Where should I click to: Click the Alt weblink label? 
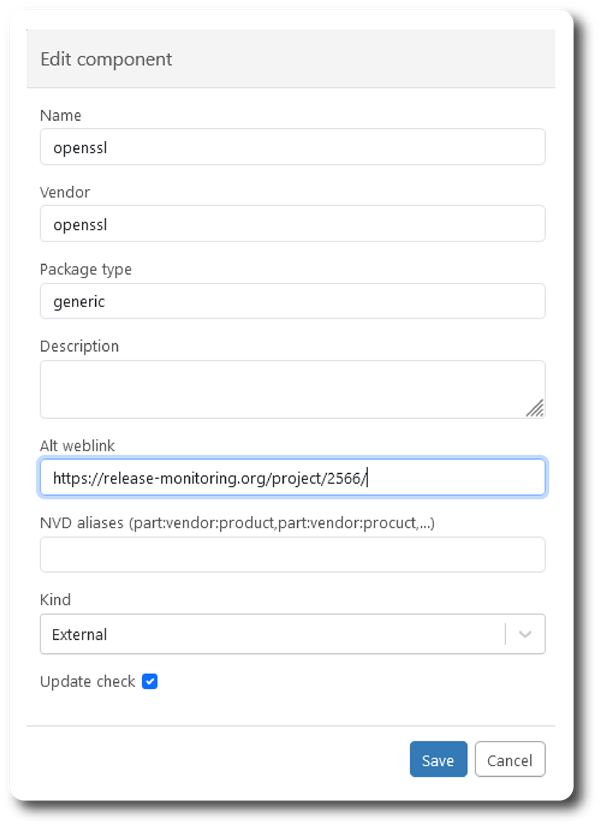77,446
